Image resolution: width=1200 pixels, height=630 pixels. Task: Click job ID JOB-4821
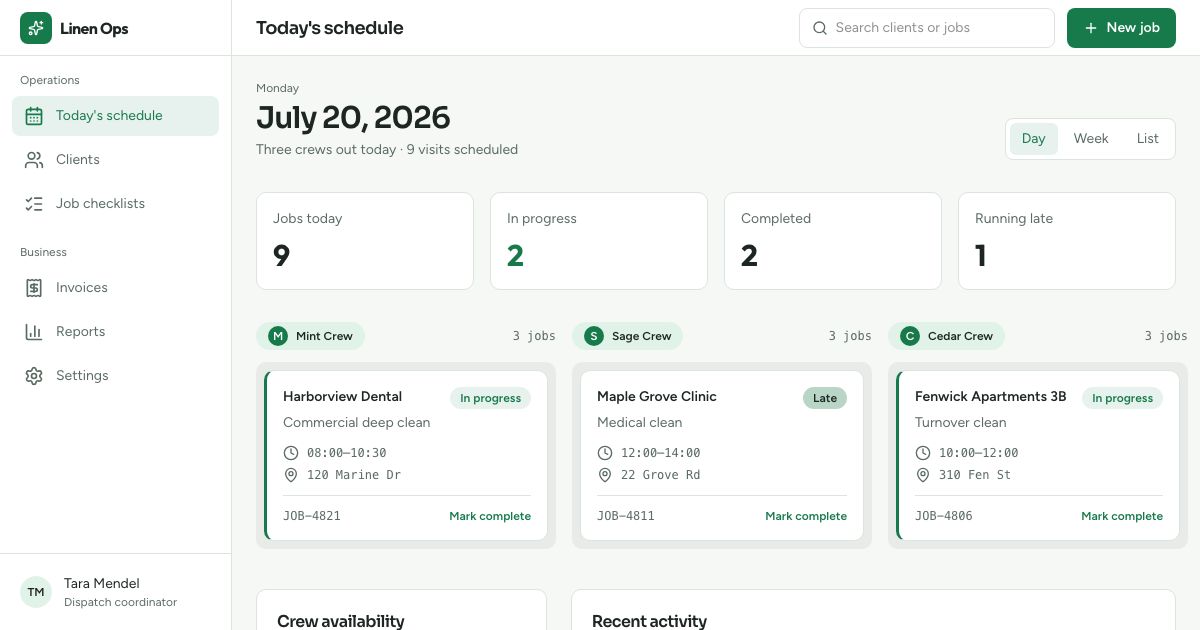[312, 517]
